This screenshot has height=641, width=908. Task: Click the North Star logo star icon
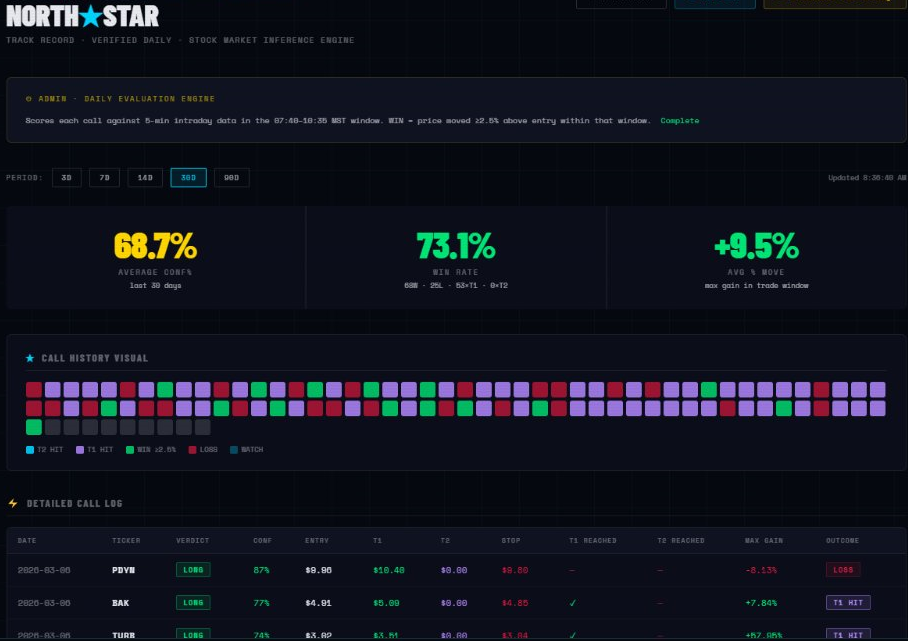pos(92,16)
